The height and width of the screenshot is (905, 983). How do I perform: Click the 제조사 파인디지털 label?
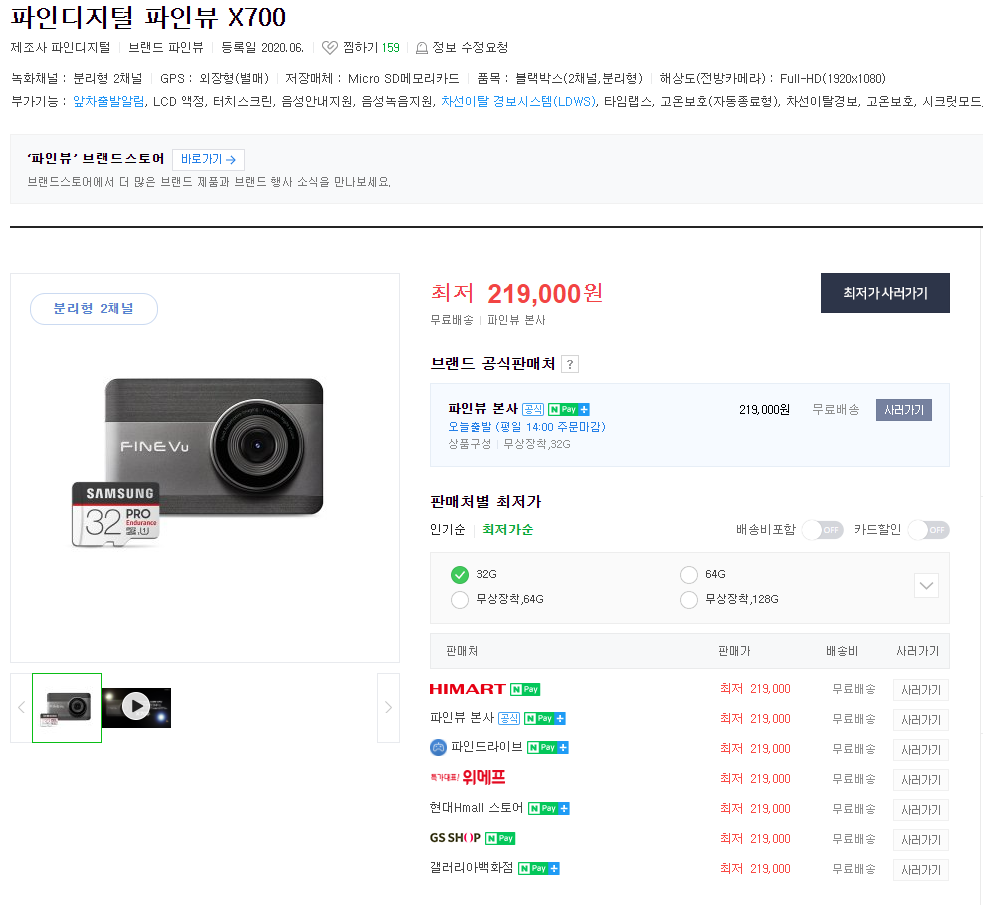coord(60,48)
